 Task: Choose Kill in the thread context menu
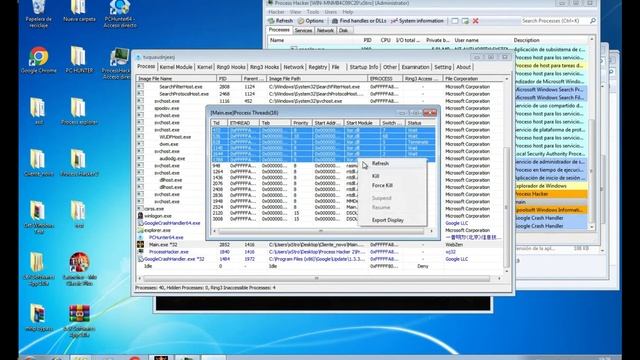pos(376,176)
